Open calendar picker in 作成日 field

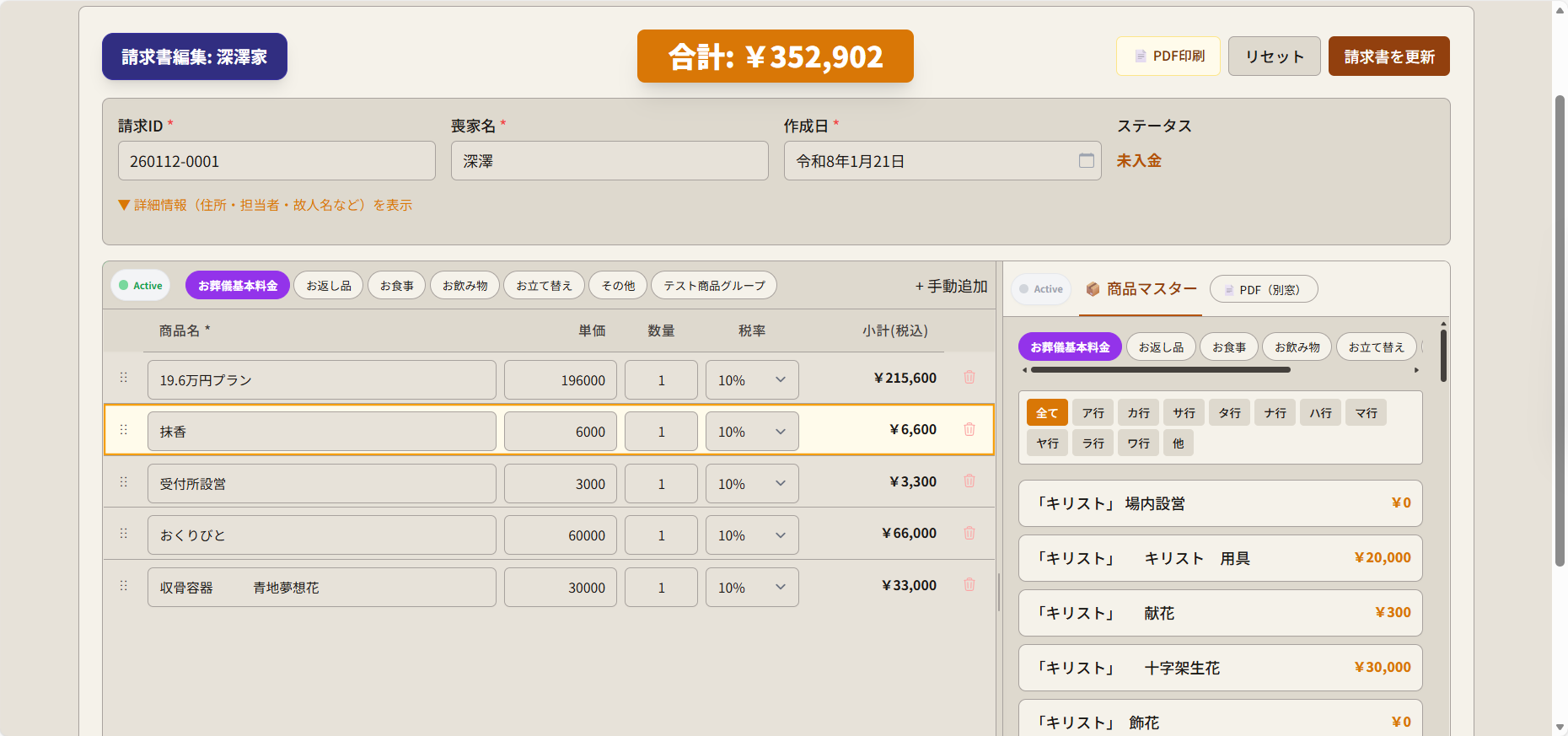[1086, 161]
